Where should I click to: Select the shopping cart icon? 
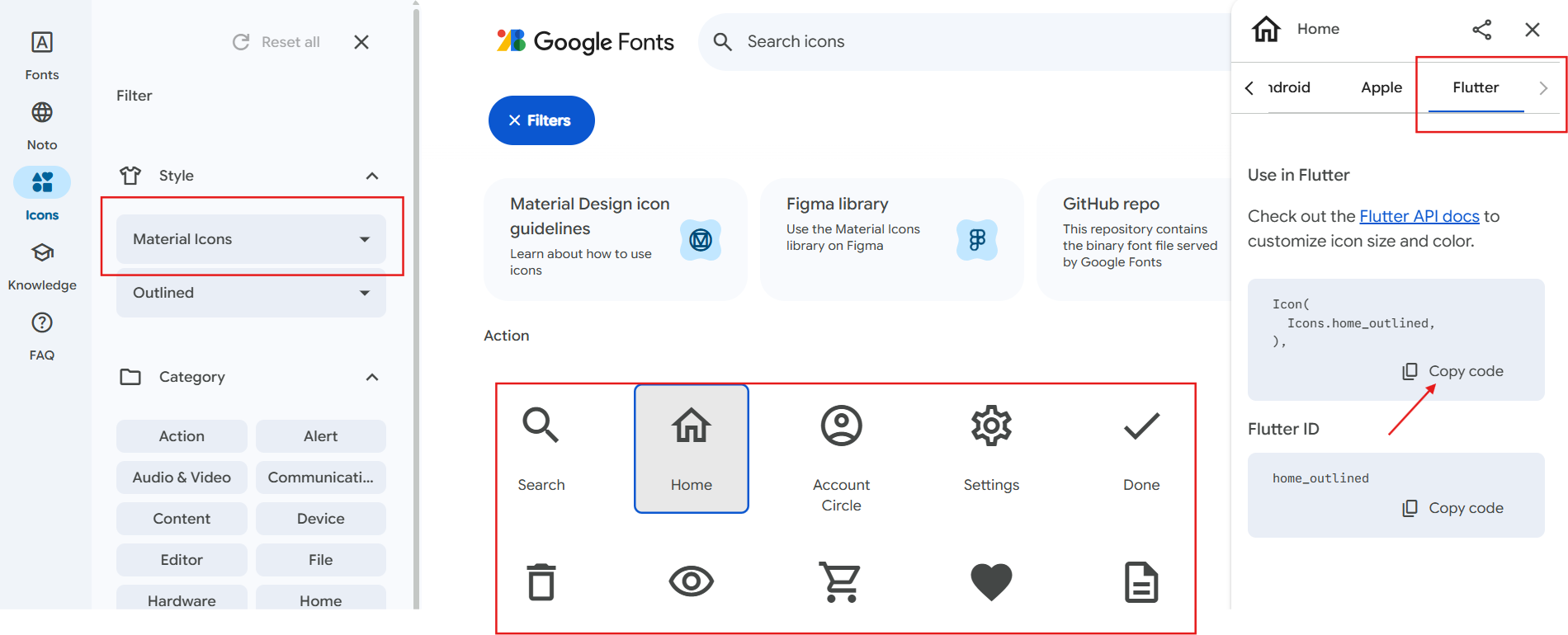click(x=841, y=581)
